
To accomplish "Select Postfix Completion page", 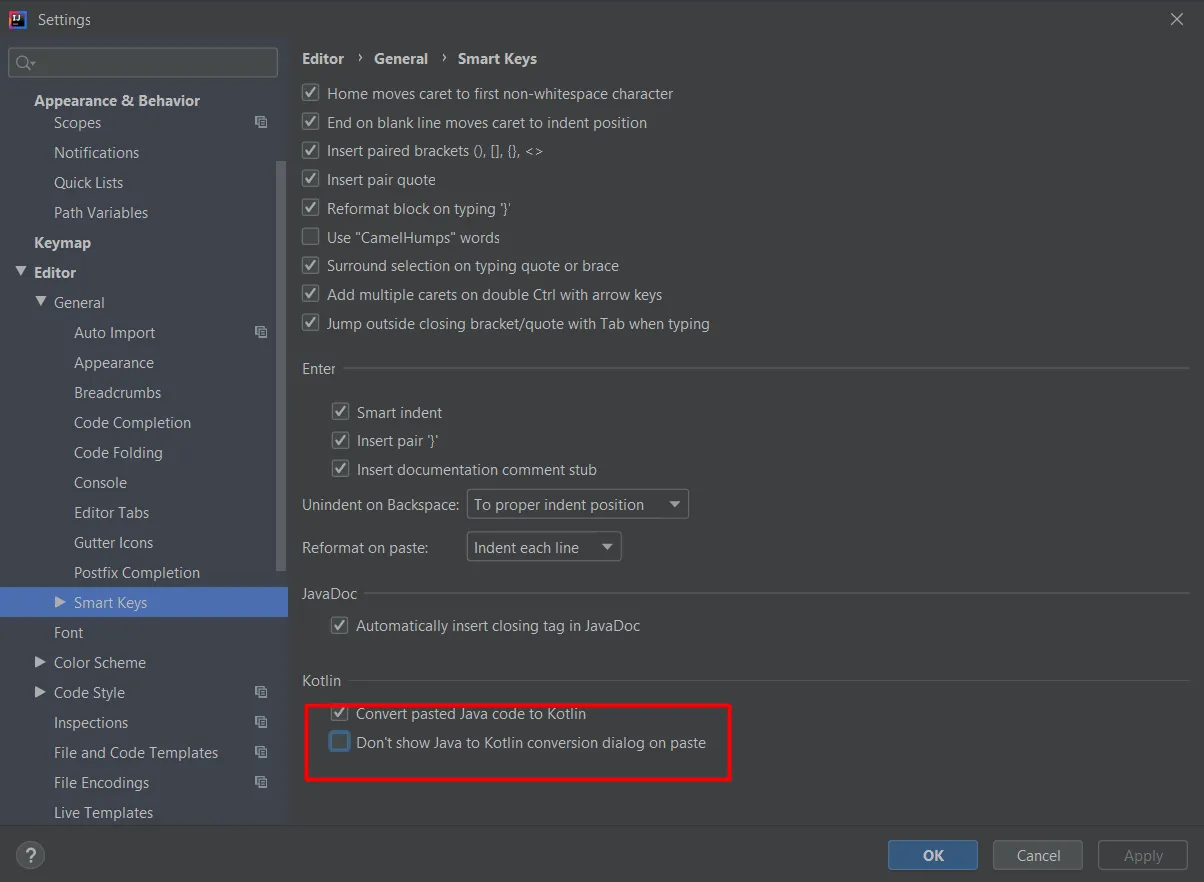I will tap(137, 573).
